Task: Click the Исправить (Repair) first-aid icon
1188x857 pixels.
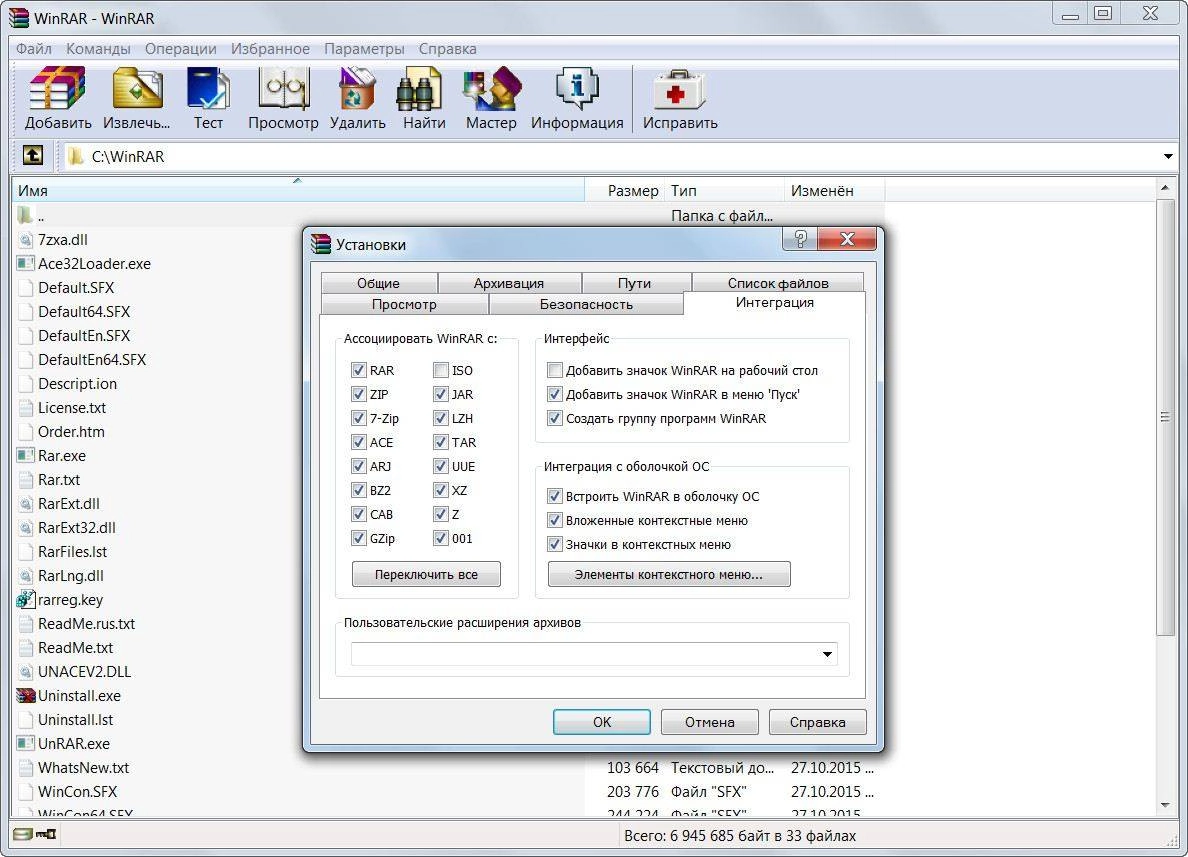Action: (680, 89)
